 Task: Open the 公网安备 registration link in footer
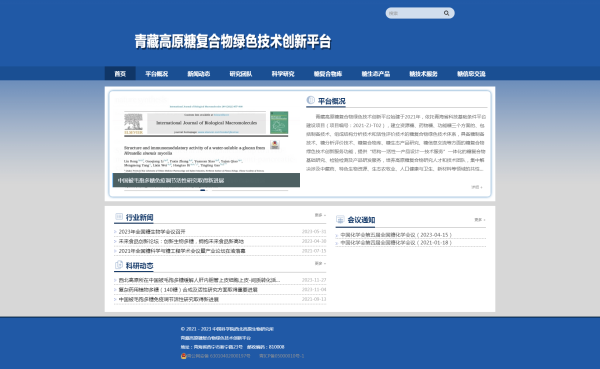point(218,356)
